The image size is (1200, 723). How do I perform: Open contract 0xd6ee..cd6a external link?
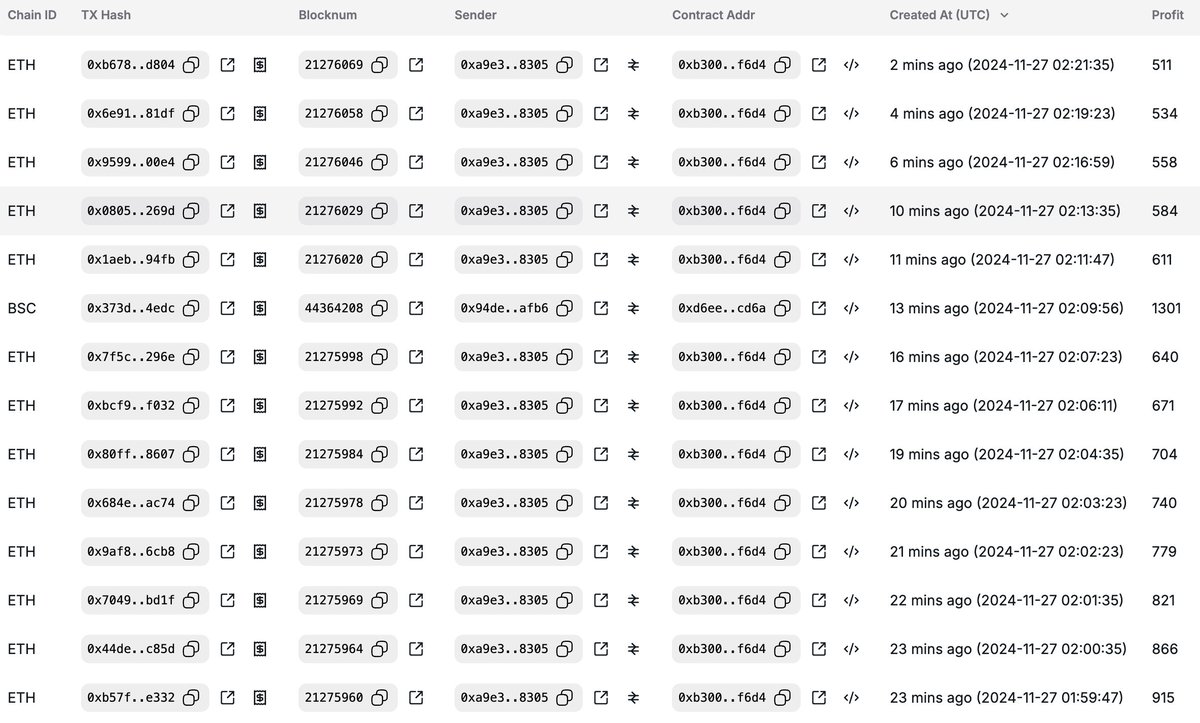819,308
